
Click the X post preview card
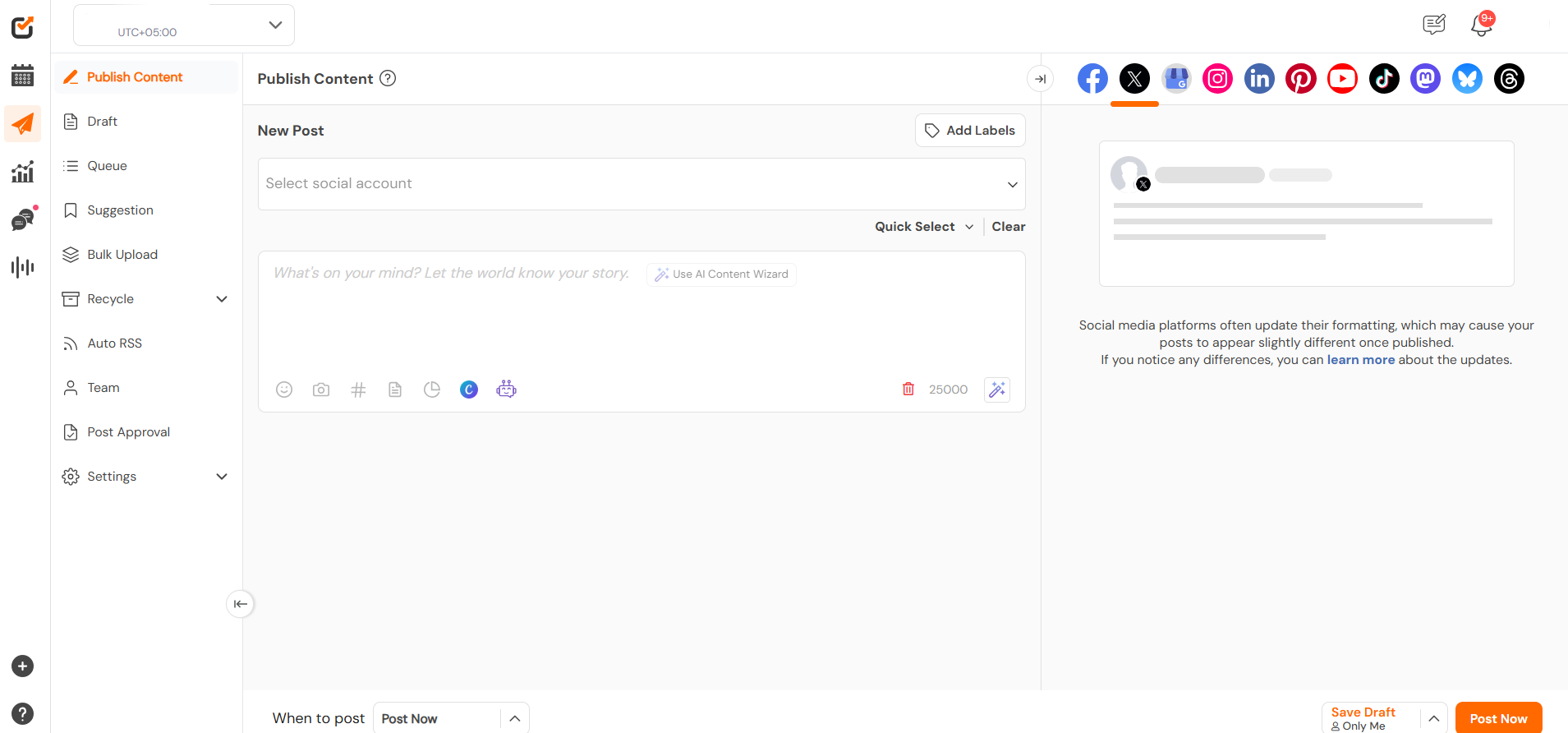[x=1306, y=214]
